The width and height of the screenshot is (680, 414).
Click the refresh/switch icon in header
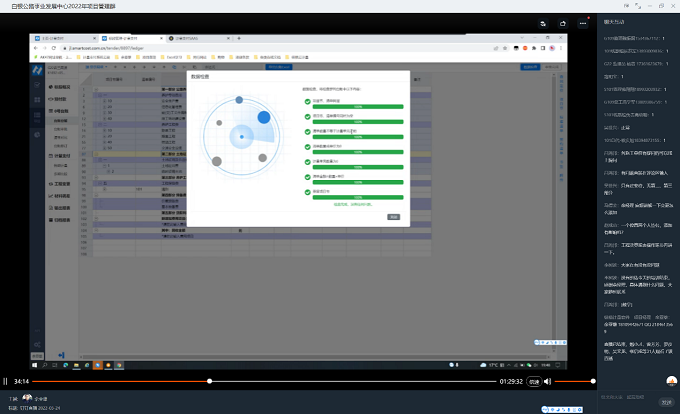click(x=542, y=22)
